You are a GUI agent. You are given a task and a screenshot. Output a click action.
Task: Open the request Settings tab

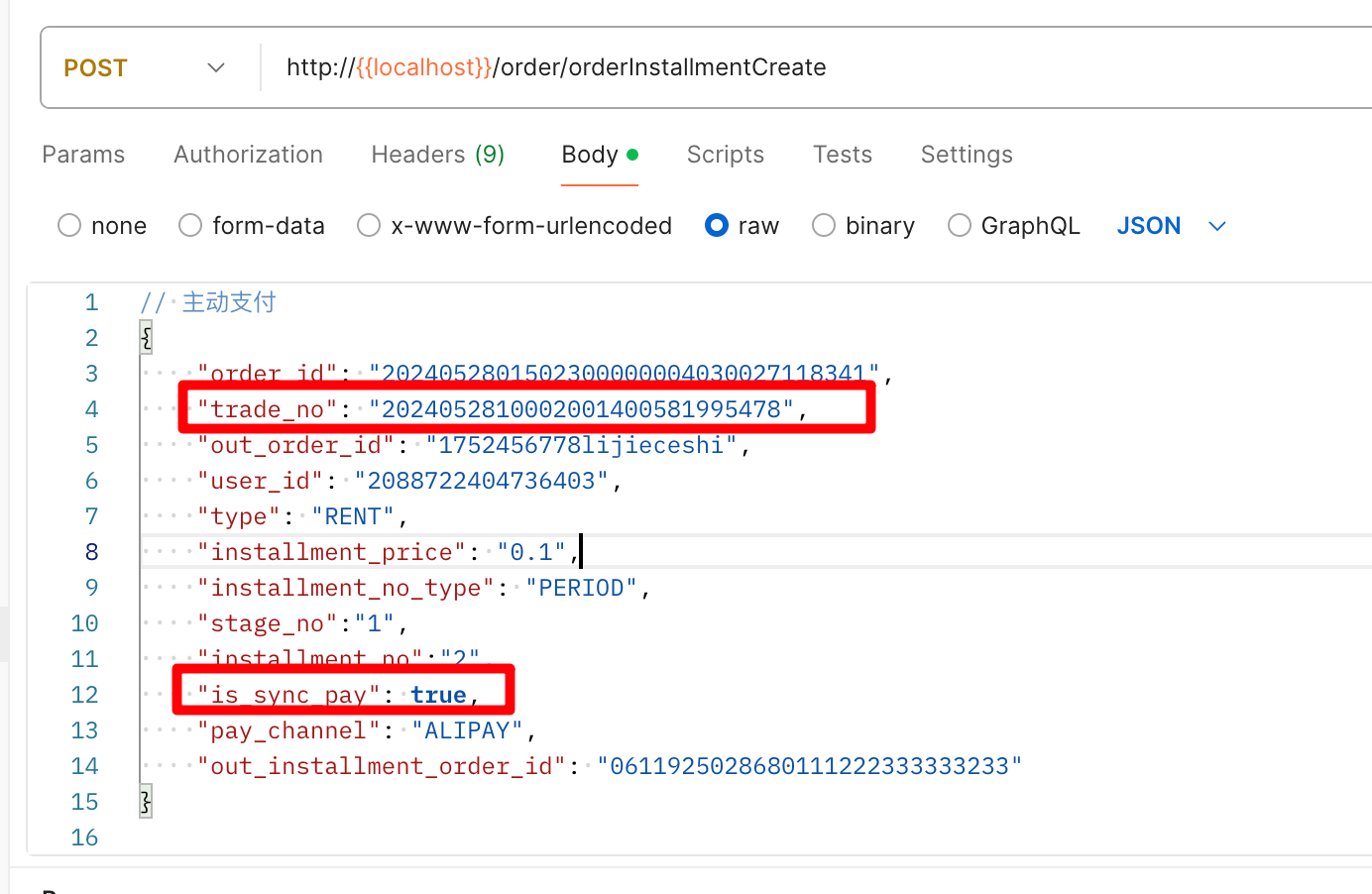(x=967, y=155)
